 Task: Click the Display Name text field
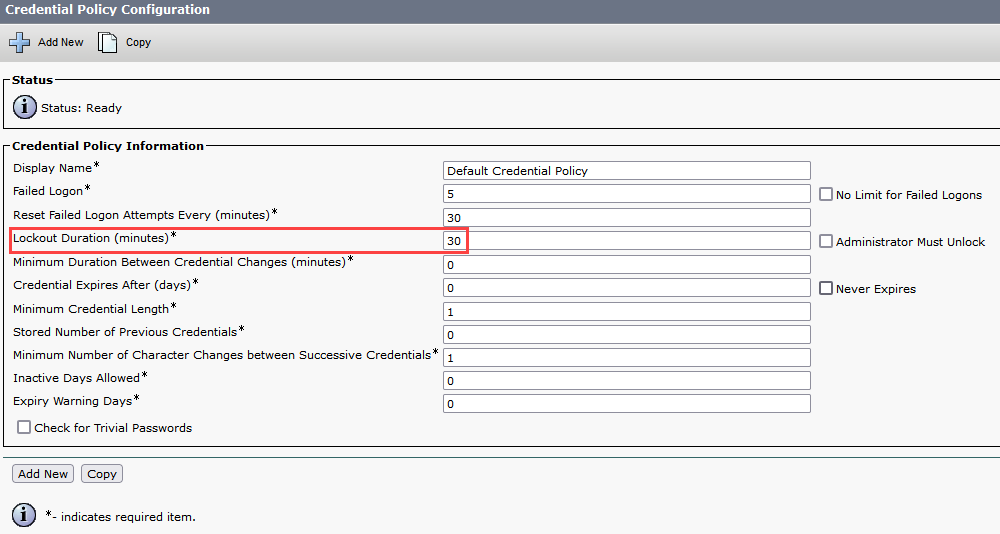[626, 171]
